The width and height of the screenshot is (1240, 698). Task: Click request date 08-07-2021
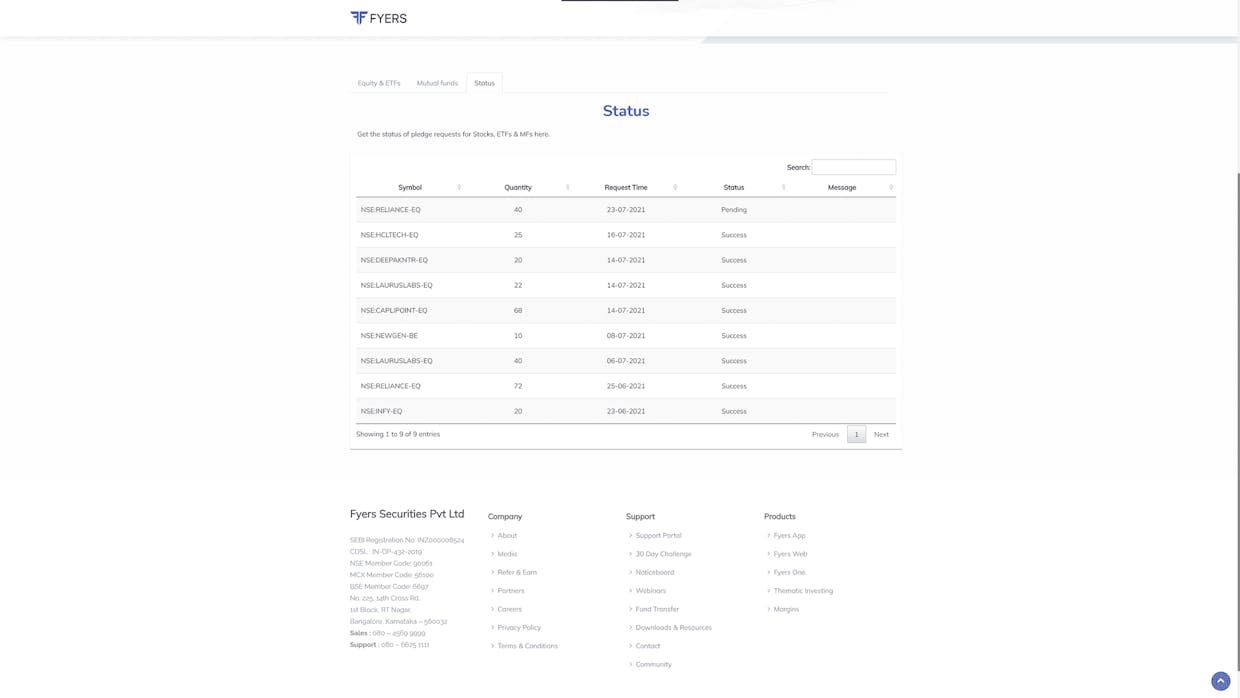click(626, 336)
